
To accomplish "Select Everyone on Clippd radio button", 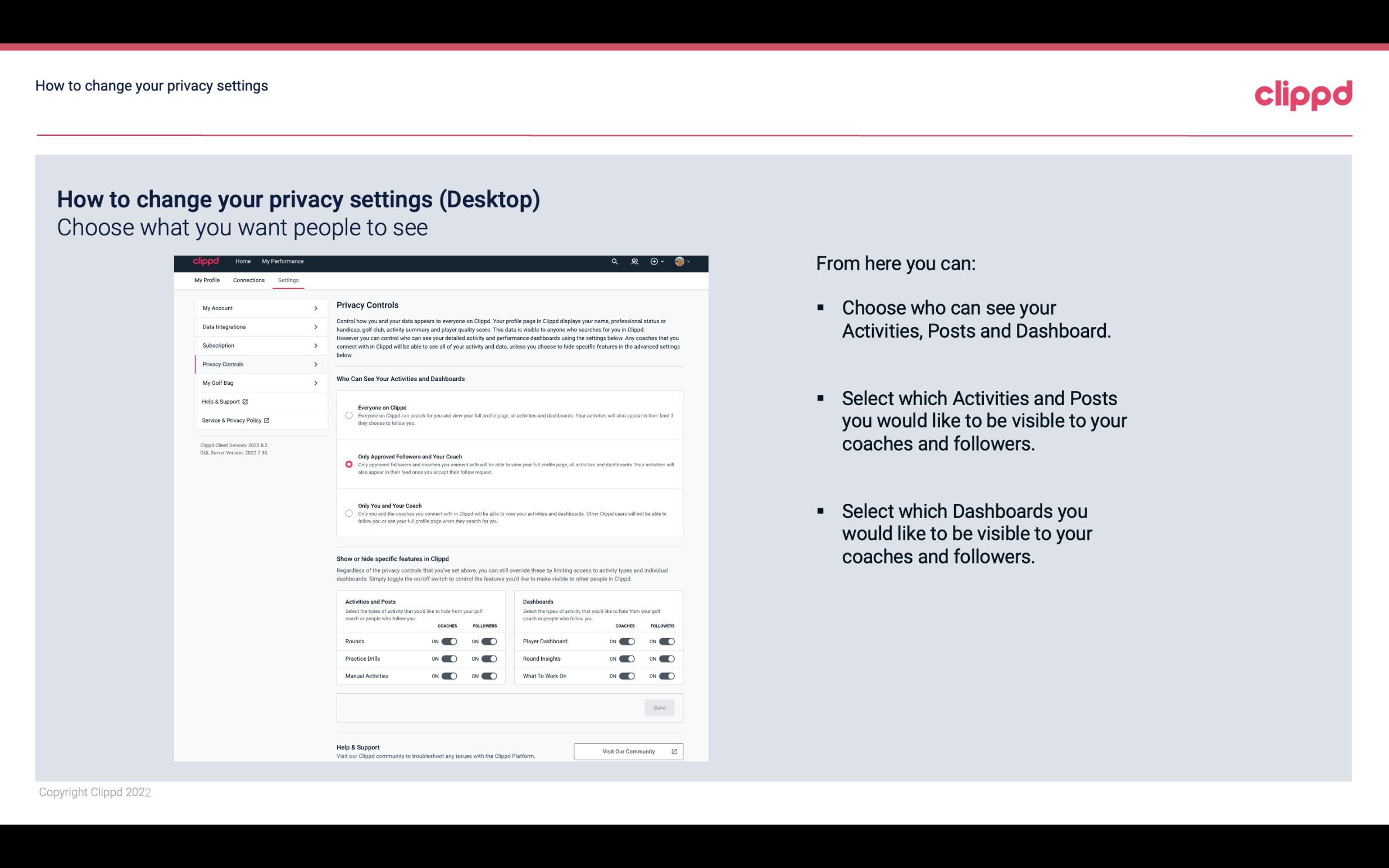I will (349, 415).
